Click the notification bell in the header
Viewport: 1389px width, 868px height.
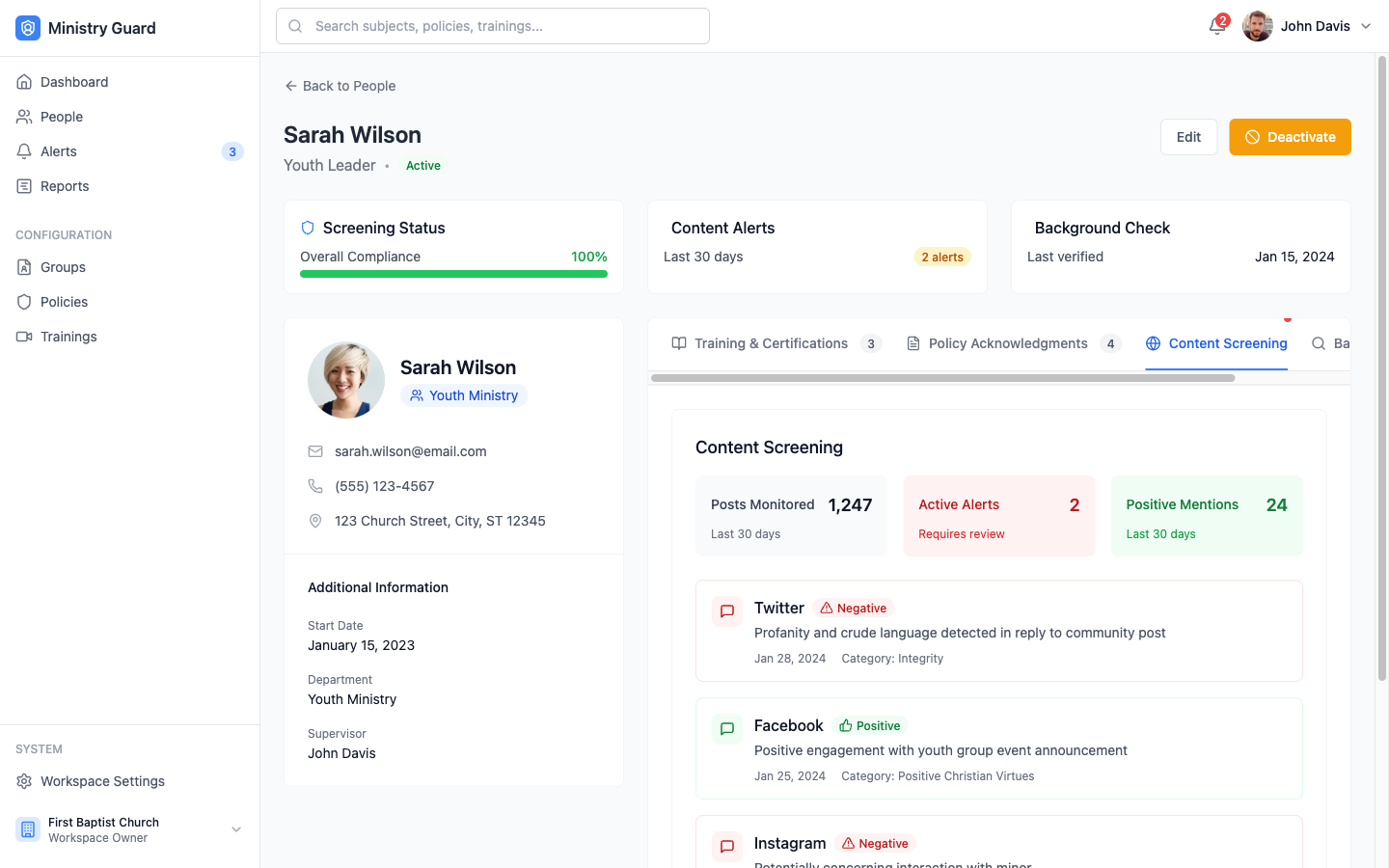tap(1214, 26)
